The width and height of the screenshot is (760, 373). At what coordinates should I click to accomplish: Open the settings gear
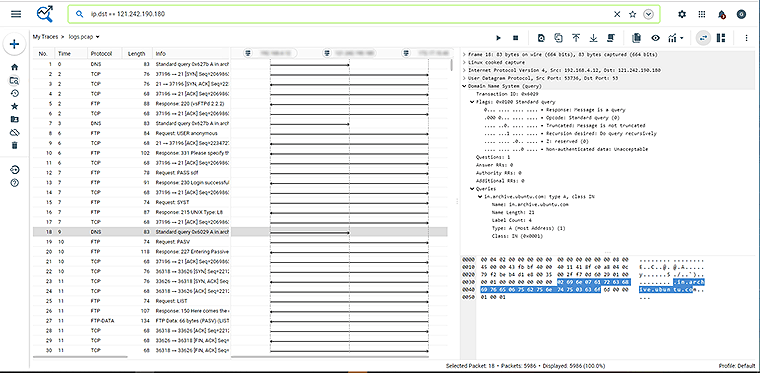point(682,15)
